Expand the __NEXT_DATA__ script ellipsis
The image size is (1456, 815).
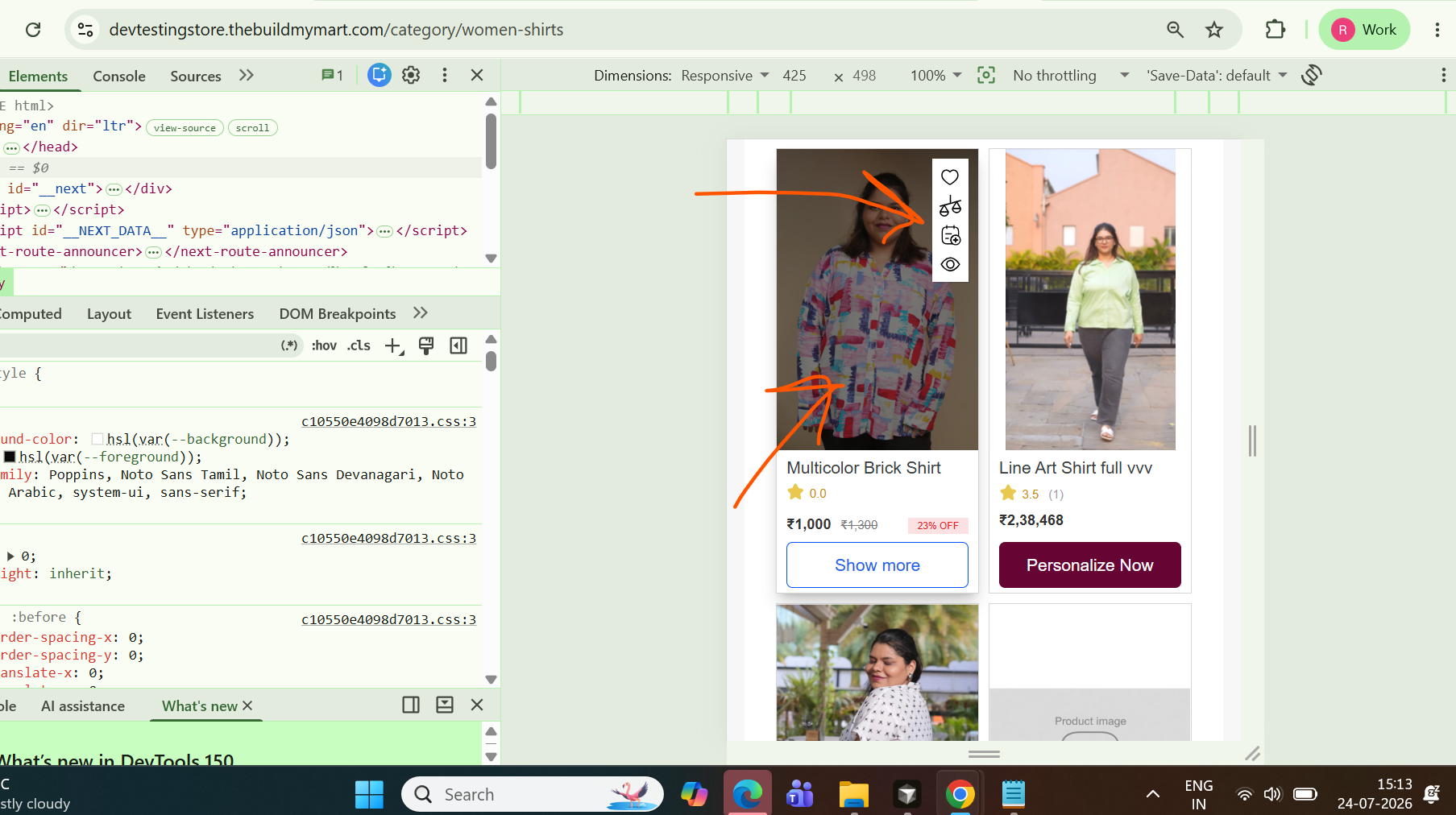[x=384, y=231]
